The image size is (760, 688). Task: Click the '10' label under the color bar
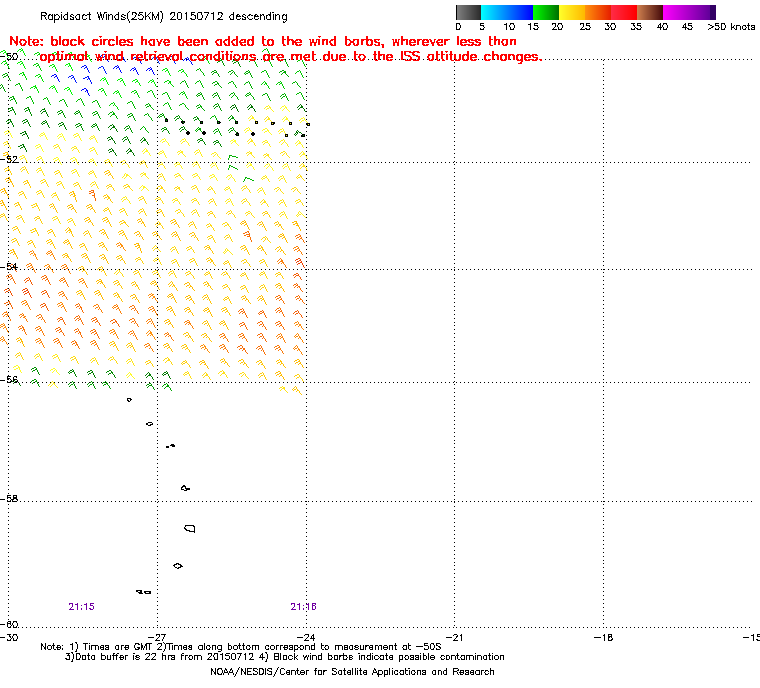pos(509,27)
